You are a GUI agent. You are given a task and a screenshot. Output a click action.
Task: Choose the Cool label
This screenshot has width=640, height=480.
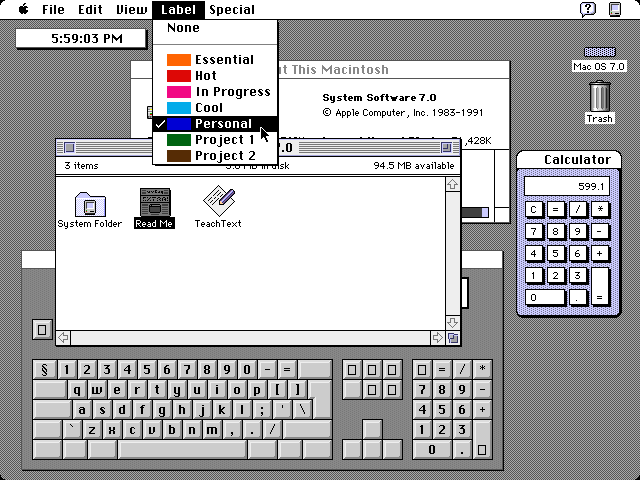tap(215, 108)
